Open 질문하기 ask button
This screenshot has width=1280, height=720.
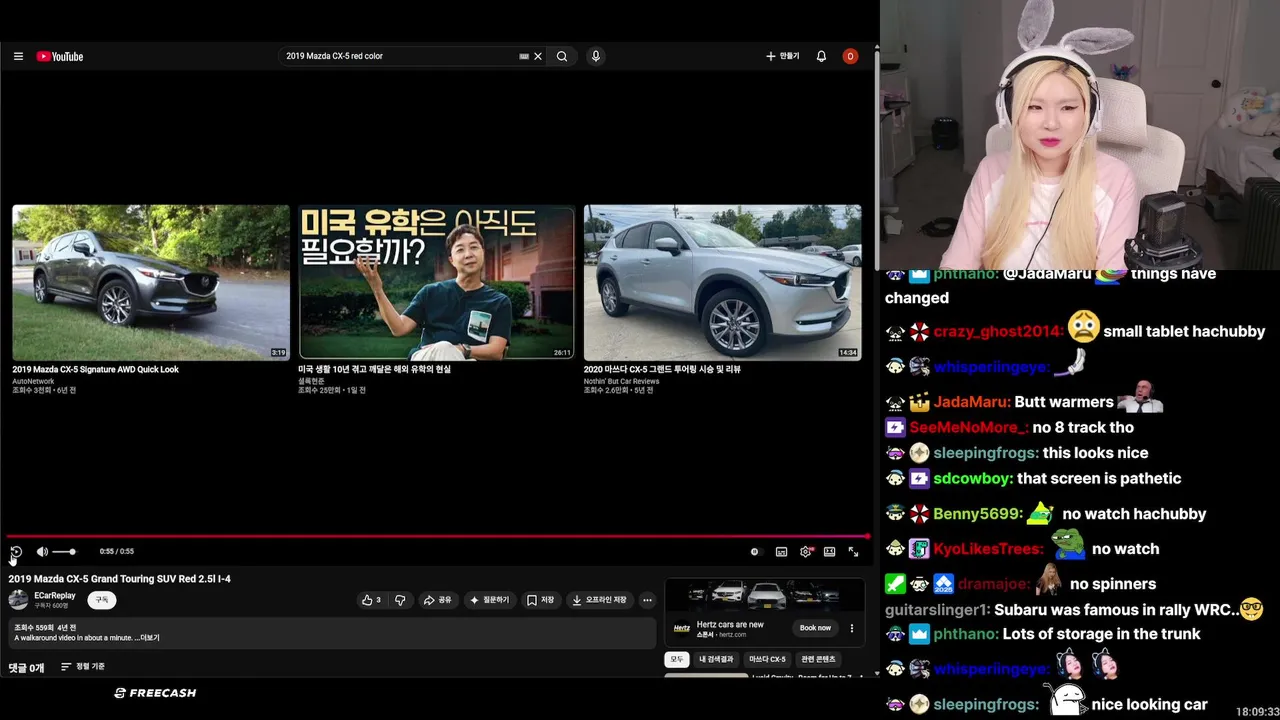coord(491,600)
